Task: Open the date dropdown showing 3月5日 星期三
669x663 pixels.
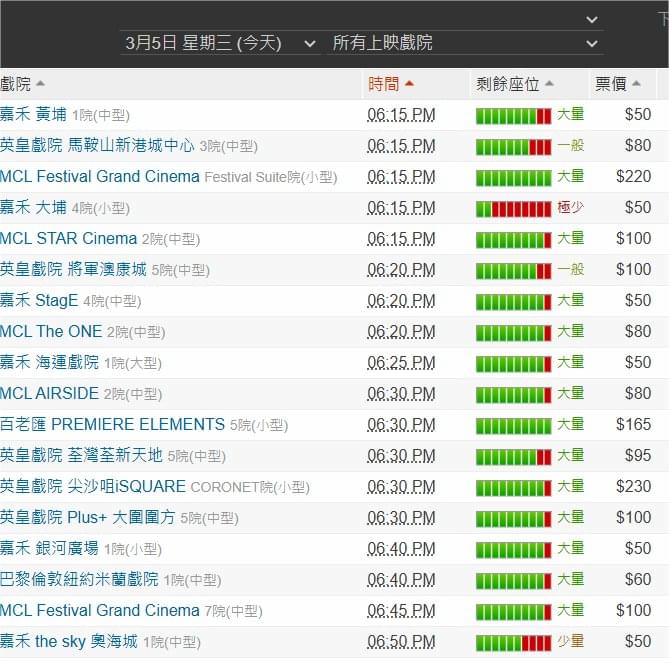Action: coord(220,43)
